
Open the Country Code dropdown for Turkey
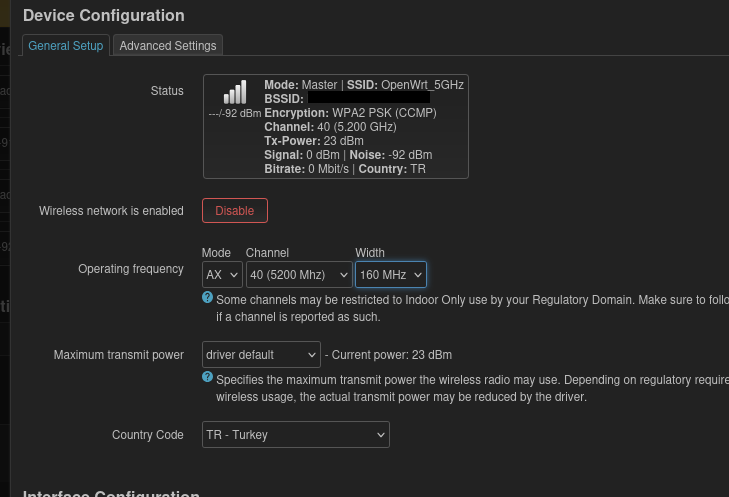pyautogui.click(x=295, y=435)
